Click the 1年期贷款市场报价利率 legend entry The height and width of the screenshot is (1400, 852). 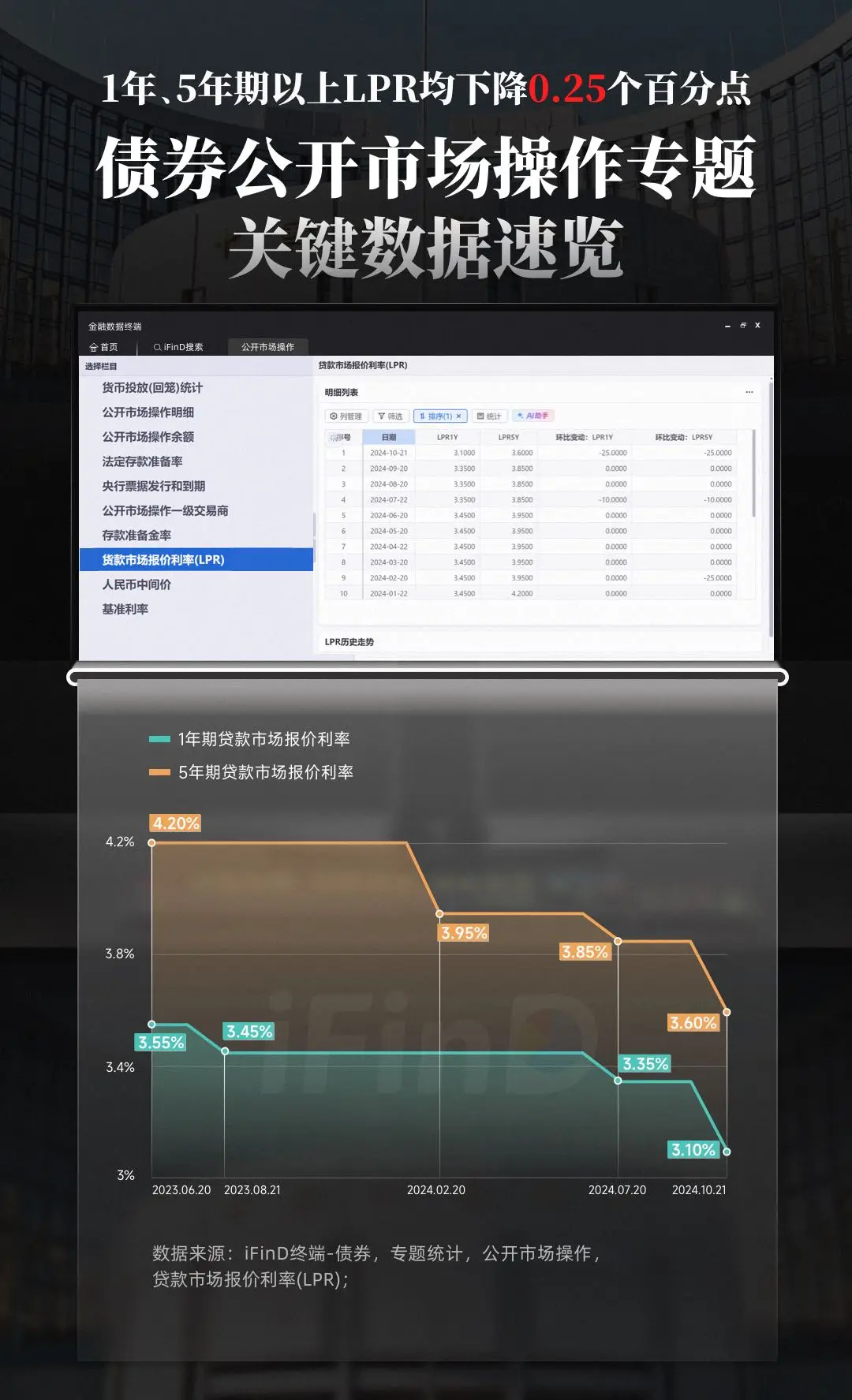click(x=249, y=739)
